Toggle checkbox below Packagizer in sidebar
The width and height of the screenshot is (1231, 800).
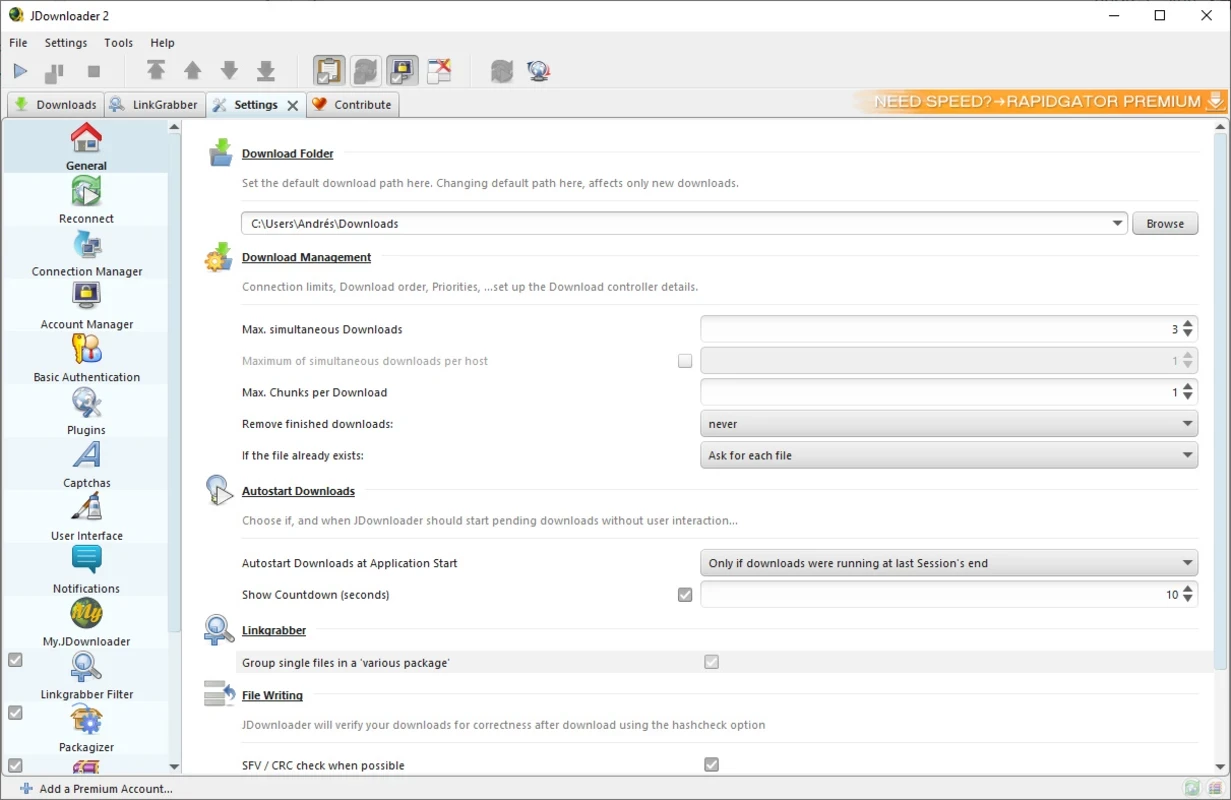[x=15, y=765]
